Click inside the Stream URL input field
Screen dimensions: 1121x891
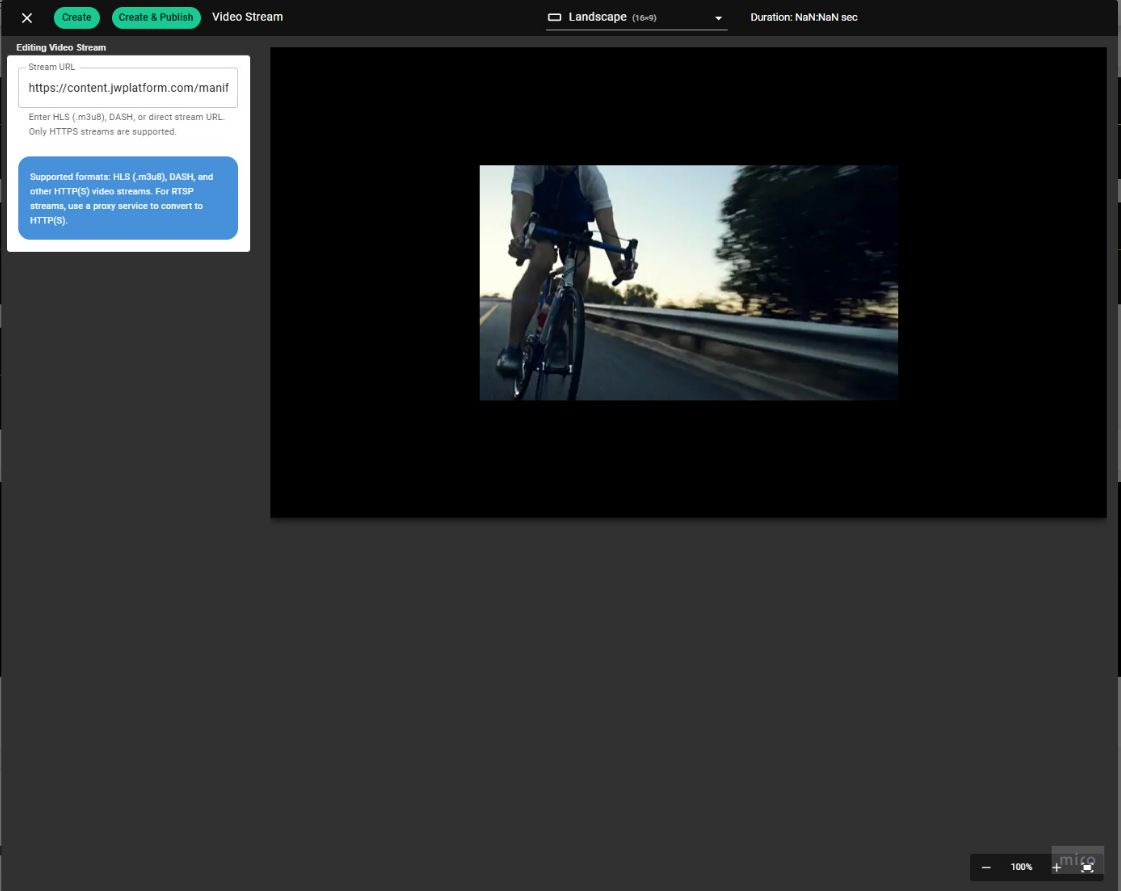[128, 88]
